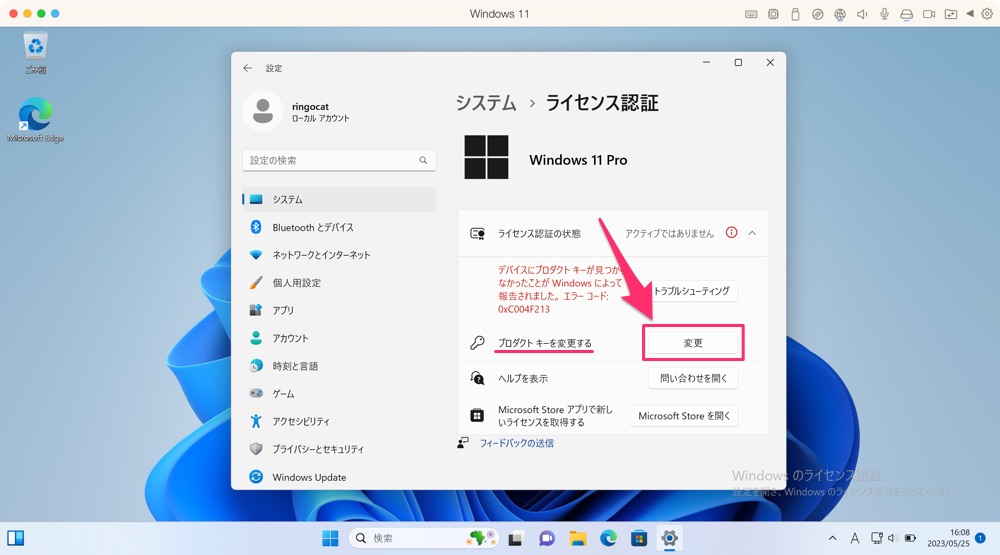This screenshot has height=555, width=1000.
Task: Collapse the title bar icons with the triangle
Action: [970, 13]
